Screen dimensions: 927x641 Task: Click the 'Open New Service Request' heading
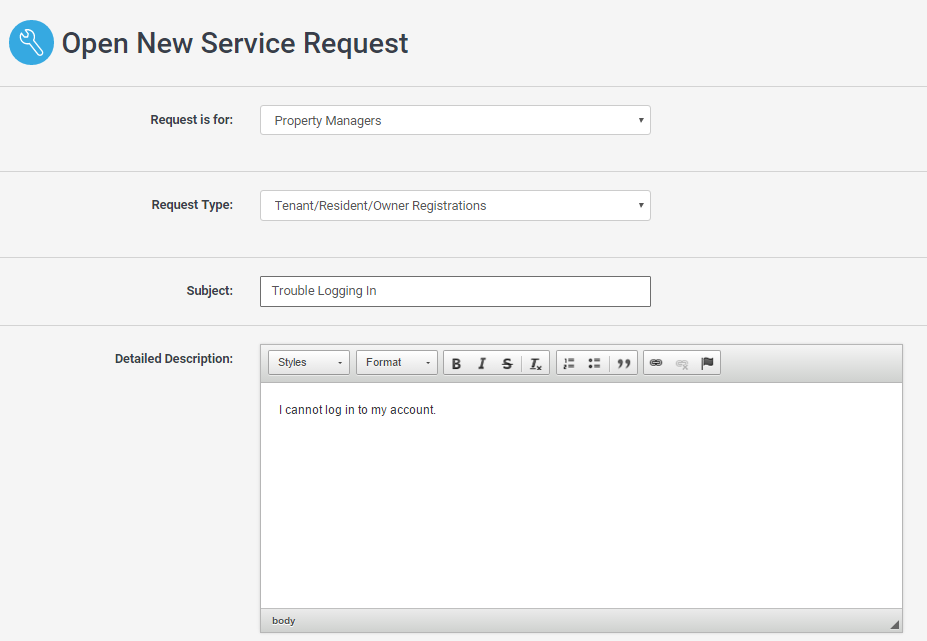pos(235,44)
